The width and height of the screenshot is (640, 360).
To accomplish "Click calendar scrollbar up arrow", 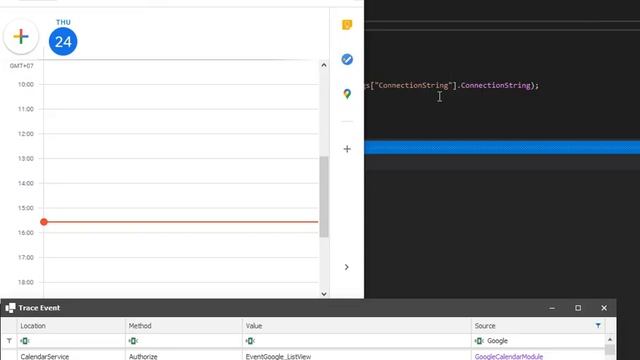I will click(x=324, y=65).
